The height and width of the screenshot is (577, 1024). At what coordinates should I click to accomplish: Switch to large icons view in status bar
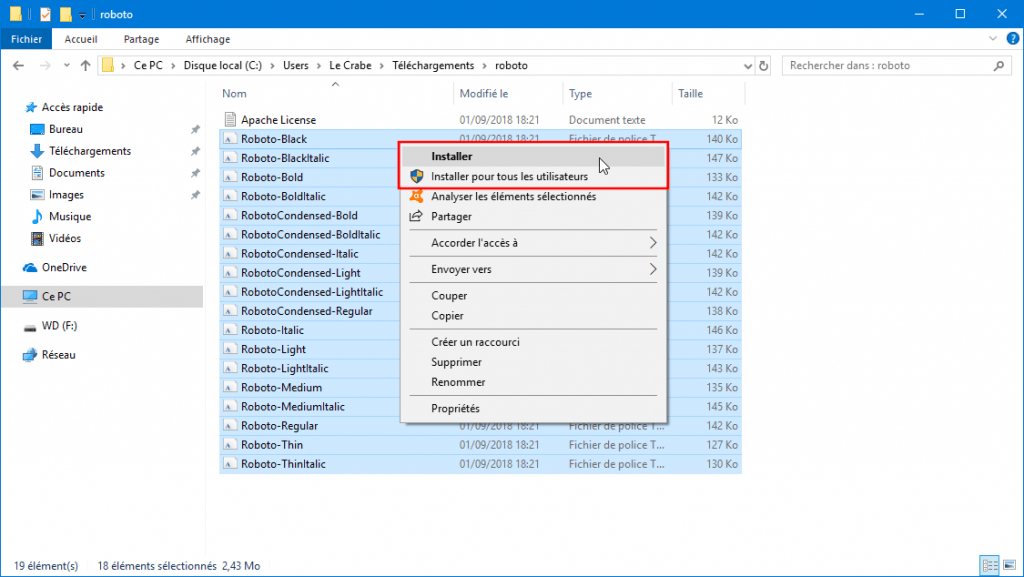click(1010, 565)
